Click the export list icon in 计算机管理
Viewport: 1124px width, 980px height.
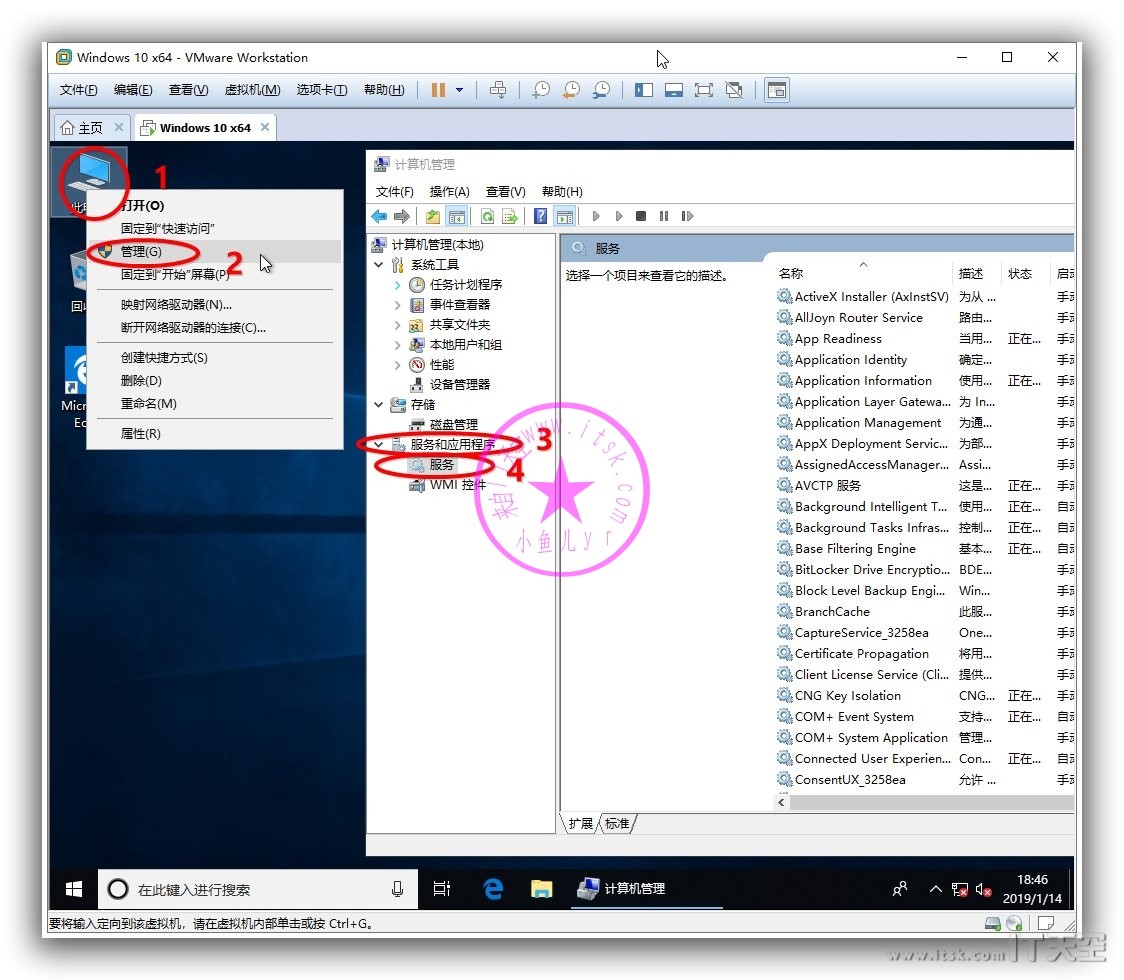[510, 217]
